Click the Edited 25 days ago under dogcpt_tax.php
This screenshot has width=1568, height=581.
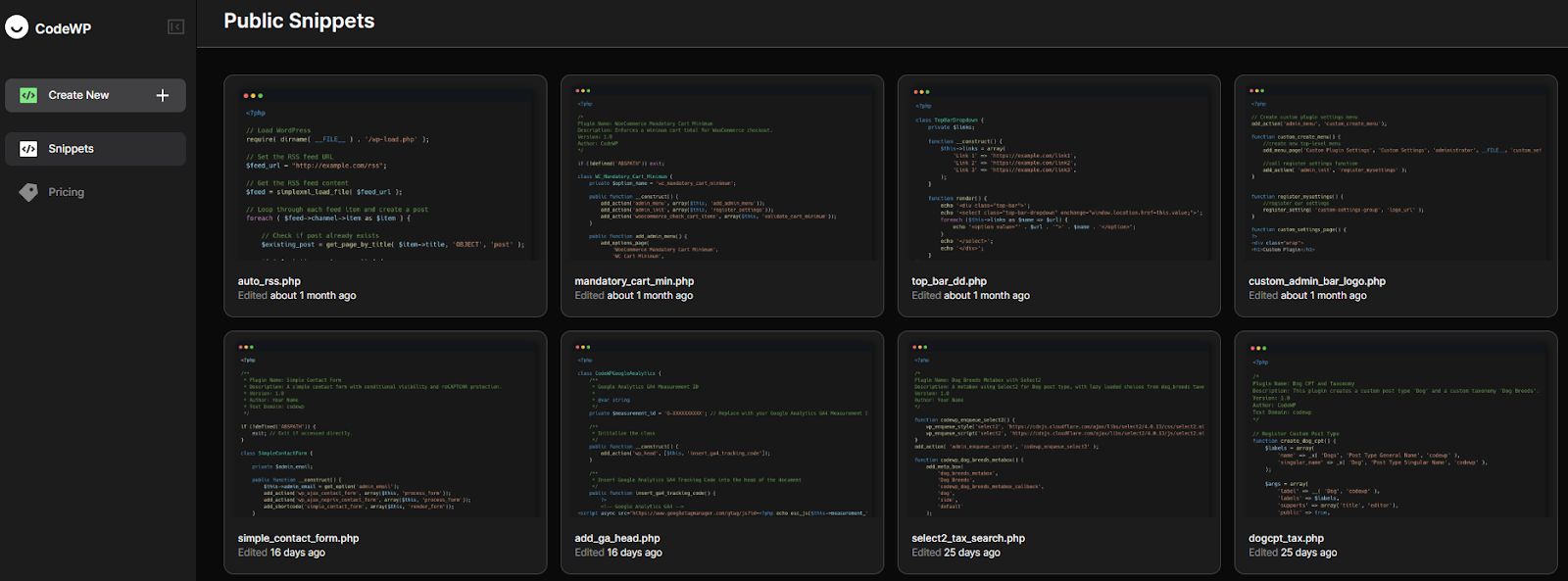tap(1293, 553)
